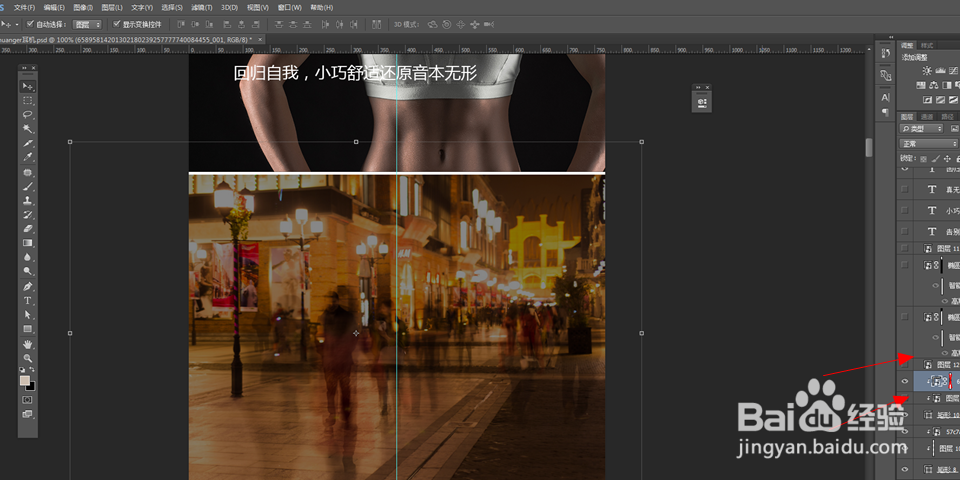Click the canvas vertical scrollbar thumb
960x480 pixels.
[868, 148]
